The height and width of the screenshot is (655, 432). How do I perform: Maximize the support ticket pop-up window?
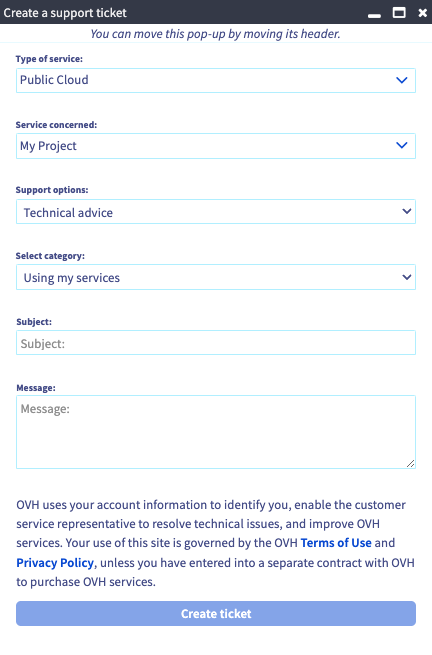coord(399,13)
